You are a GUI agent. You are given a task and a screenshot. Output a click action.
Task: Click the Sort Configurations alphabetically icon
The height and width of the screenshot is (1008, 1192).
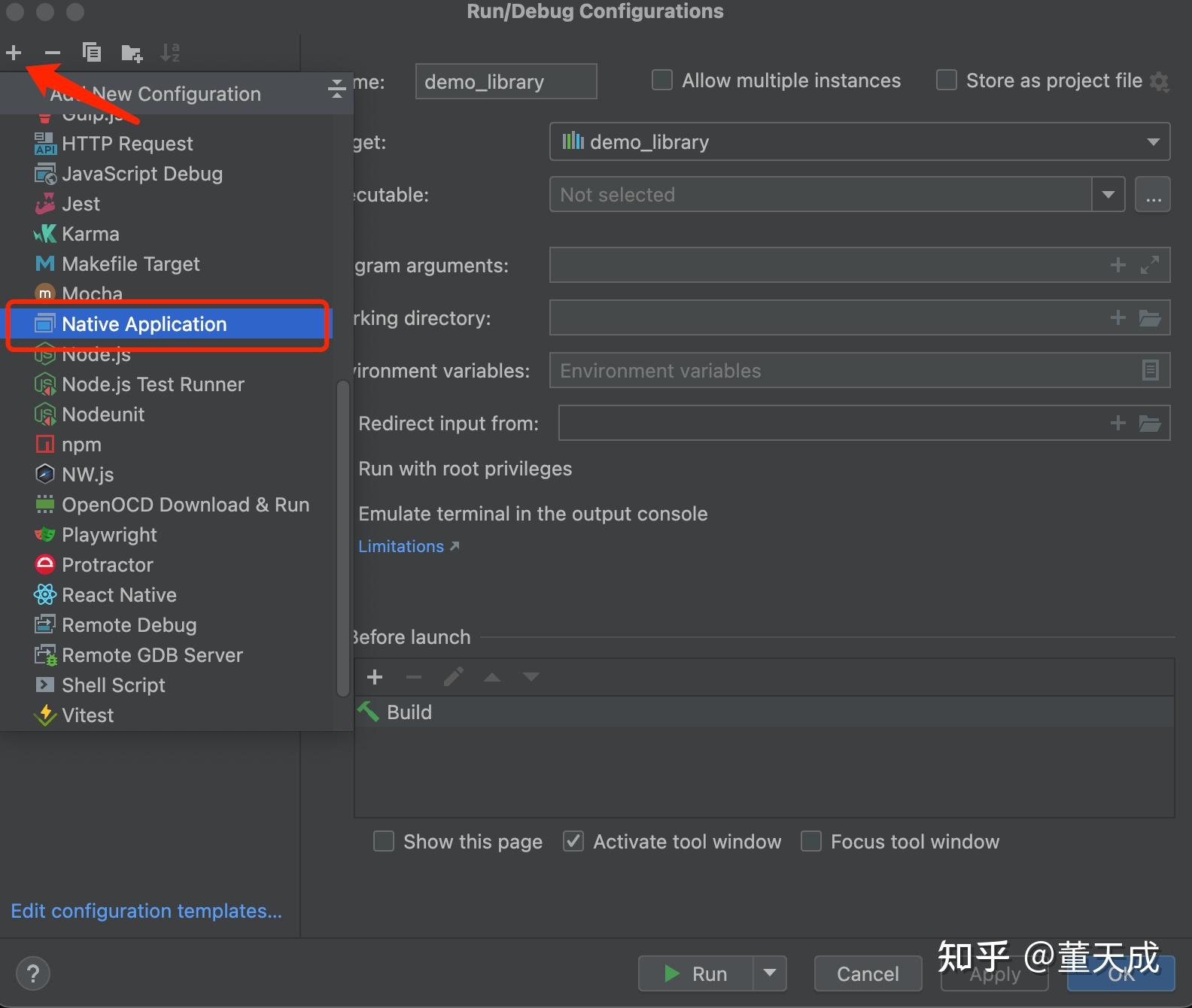(x=170, y=53)
